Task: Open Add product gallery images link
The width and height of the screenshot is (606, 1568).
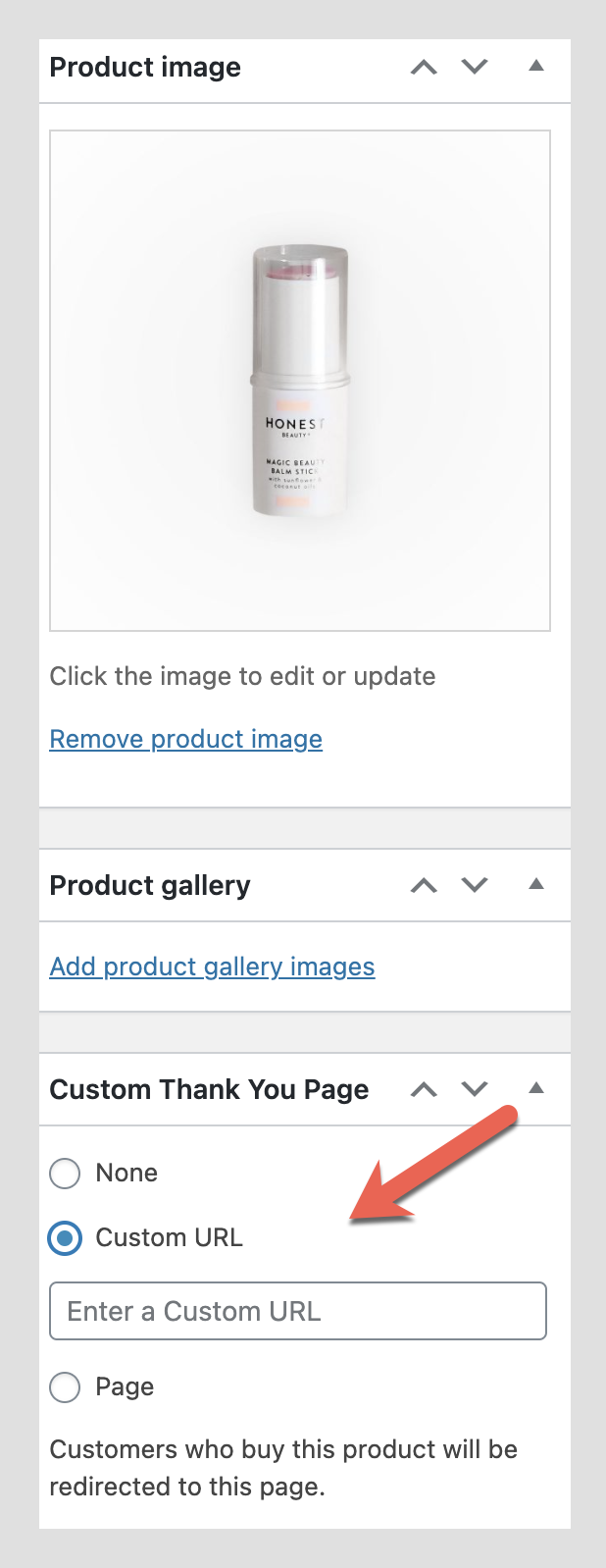Action: 212,967
